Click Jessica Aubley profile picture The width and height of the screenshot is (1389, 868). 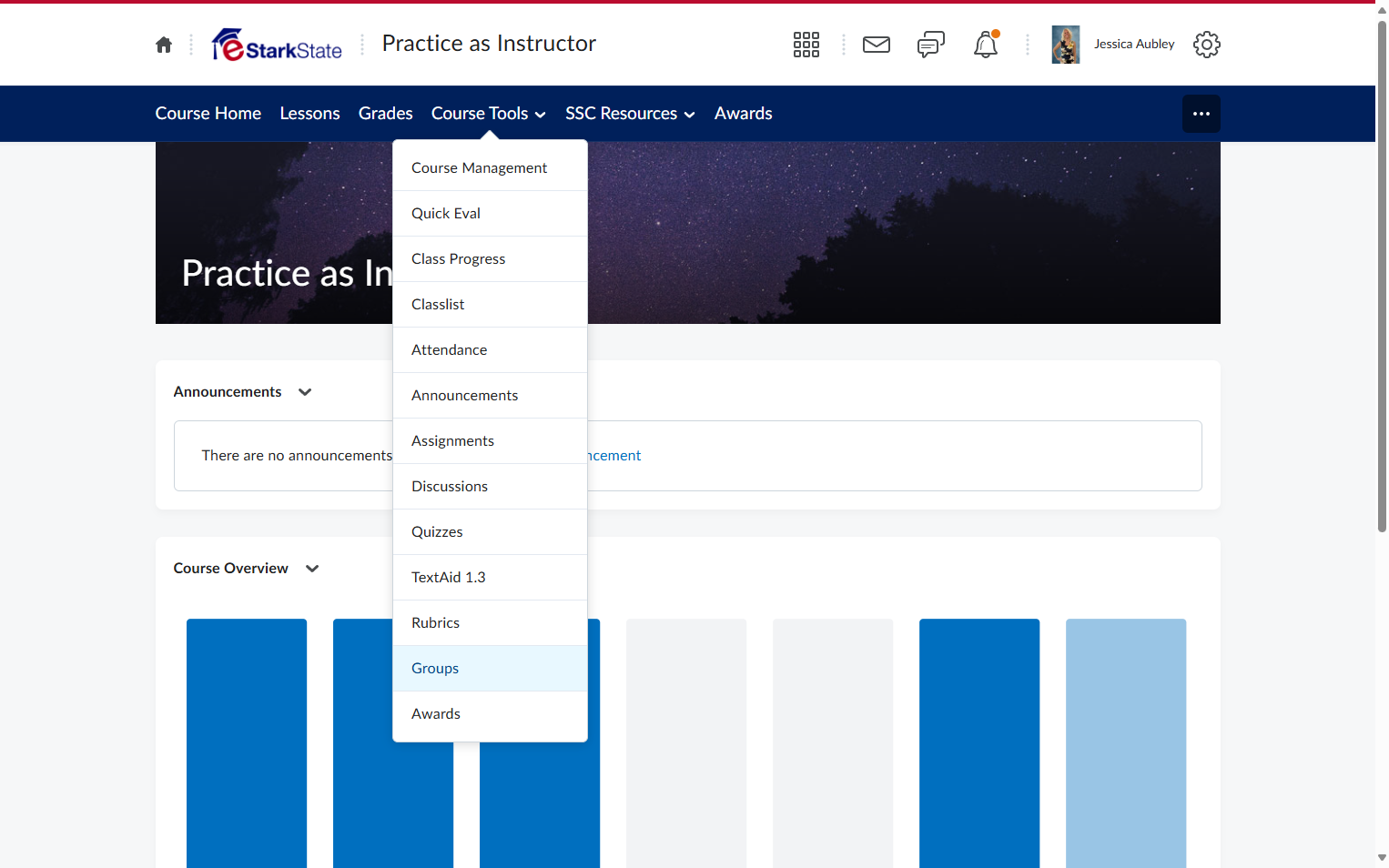click(x=1066, y=45)
